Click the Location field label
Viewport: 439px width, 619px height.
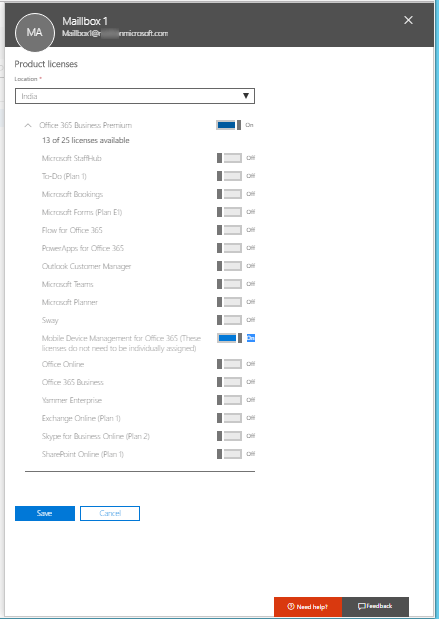click(26, 79)
